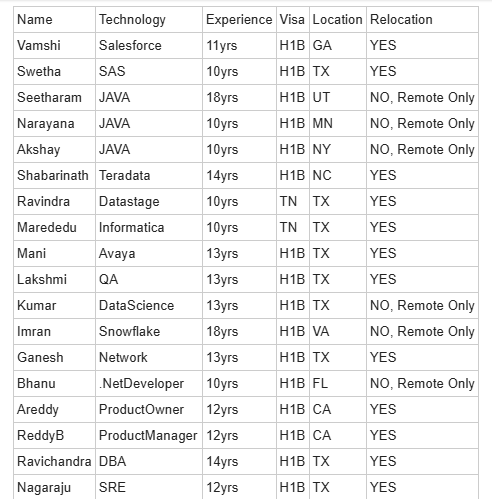Screen dimensions: 492x499
Task: Select the ProductManager cell in ReddyB's row
Action: tap(149, 436)
